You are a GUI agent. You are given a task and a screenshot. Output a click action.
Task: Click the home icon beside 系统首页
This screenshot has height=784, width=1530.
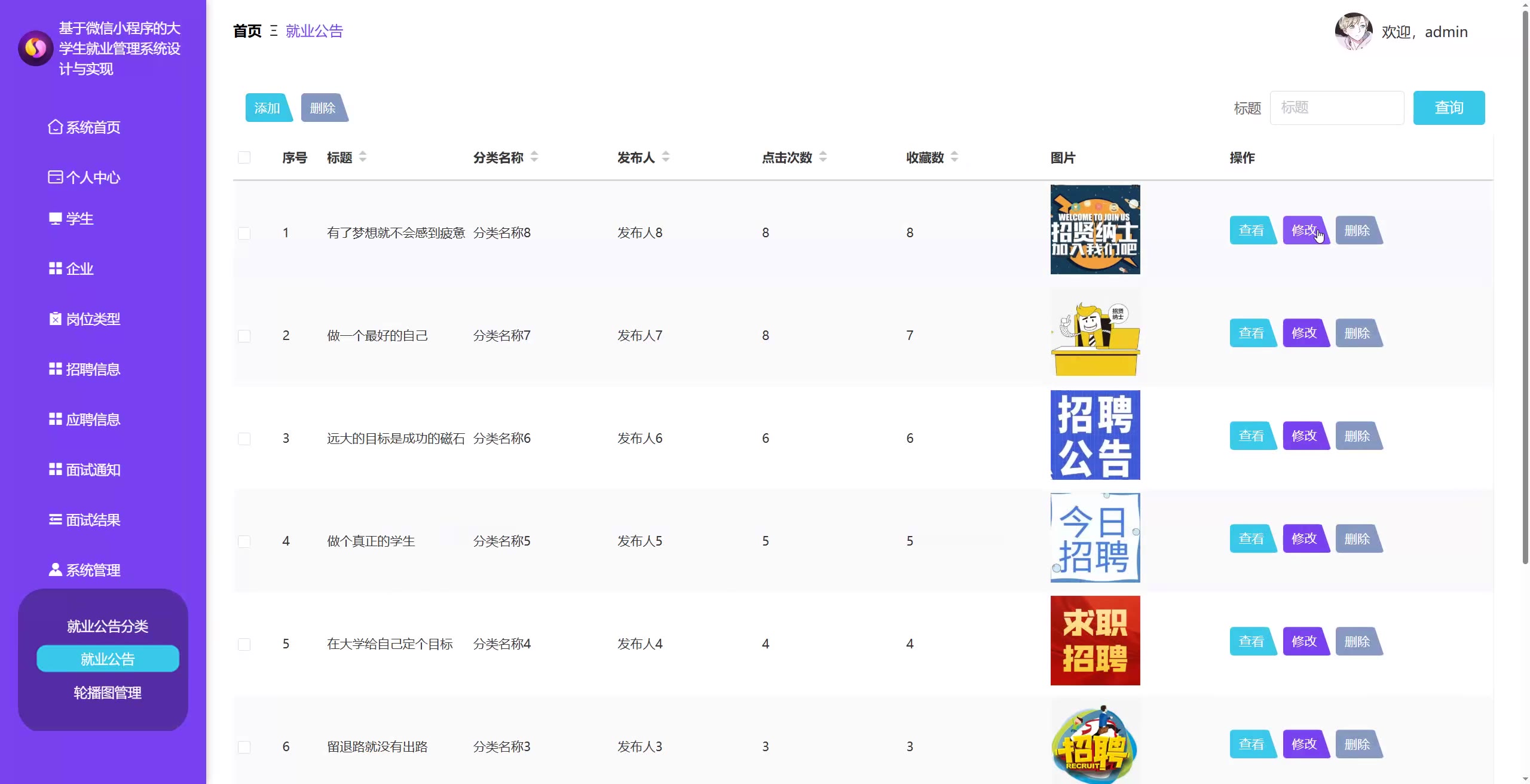pyautogui.click(x=55, y=127)
